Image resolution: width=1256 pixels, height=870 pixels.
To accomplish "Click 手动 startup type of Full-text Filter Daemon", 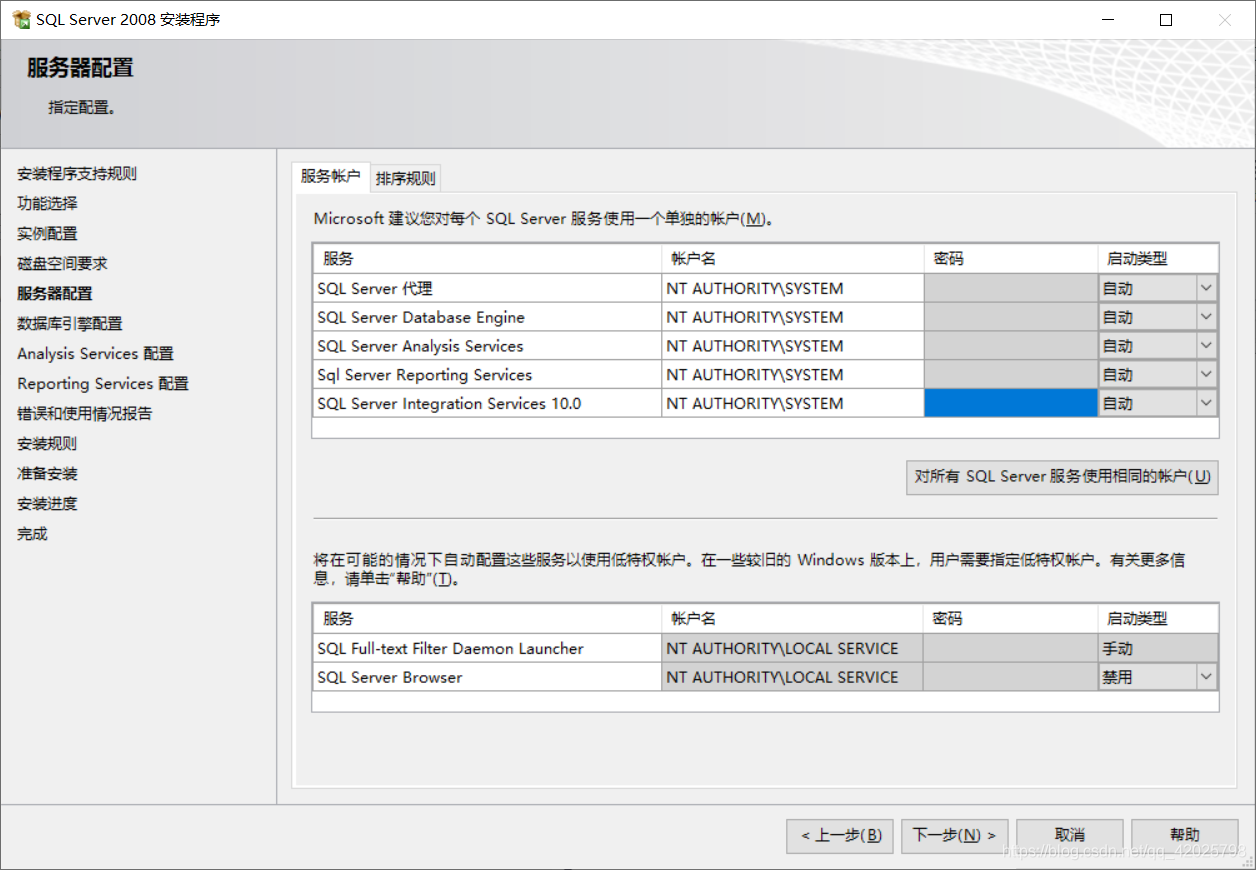I will 1158,648.
